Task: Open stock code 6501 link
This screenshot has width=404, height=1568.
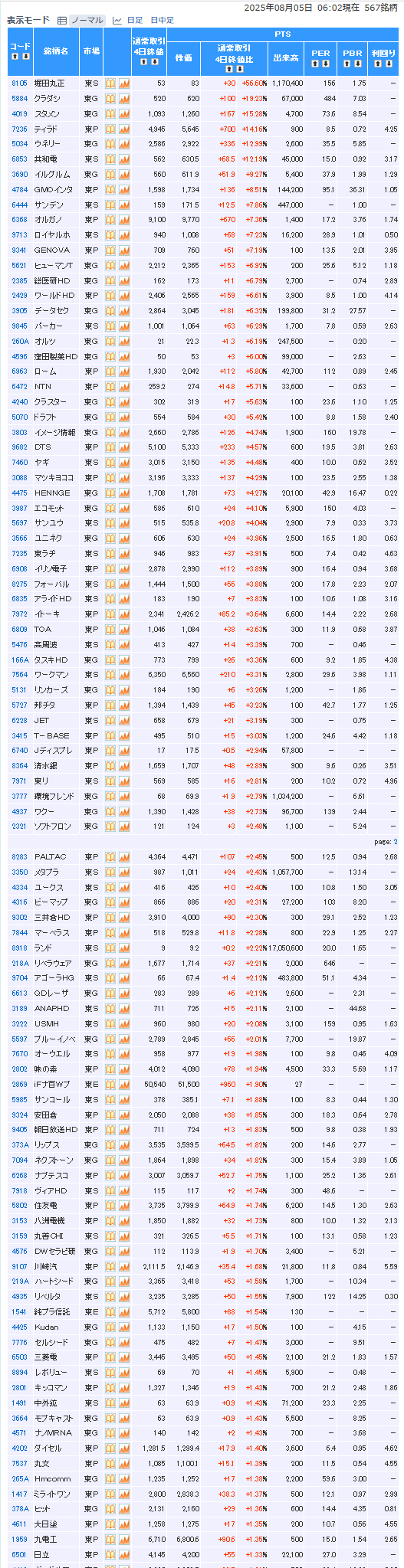Action: click(19, 1555)
